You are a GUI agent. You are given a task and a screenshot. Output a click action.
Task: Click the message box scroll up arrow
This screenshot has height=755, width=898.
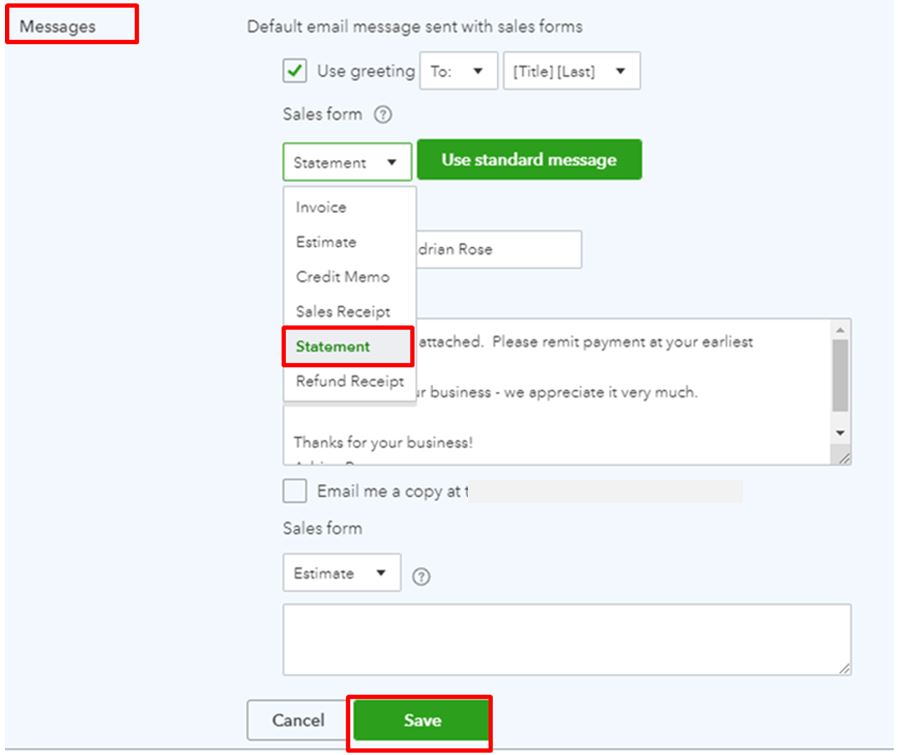[840, 330]
